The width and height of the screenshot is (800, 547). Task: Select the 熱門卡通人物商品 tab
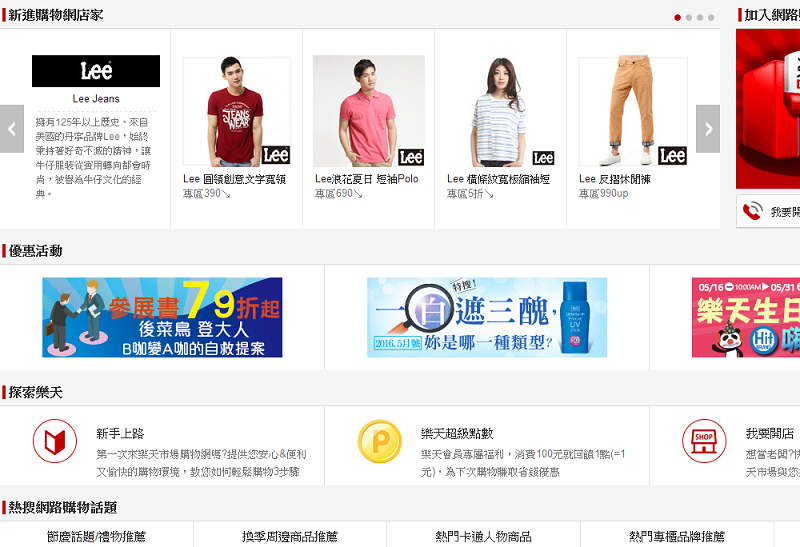click(483, 536)
